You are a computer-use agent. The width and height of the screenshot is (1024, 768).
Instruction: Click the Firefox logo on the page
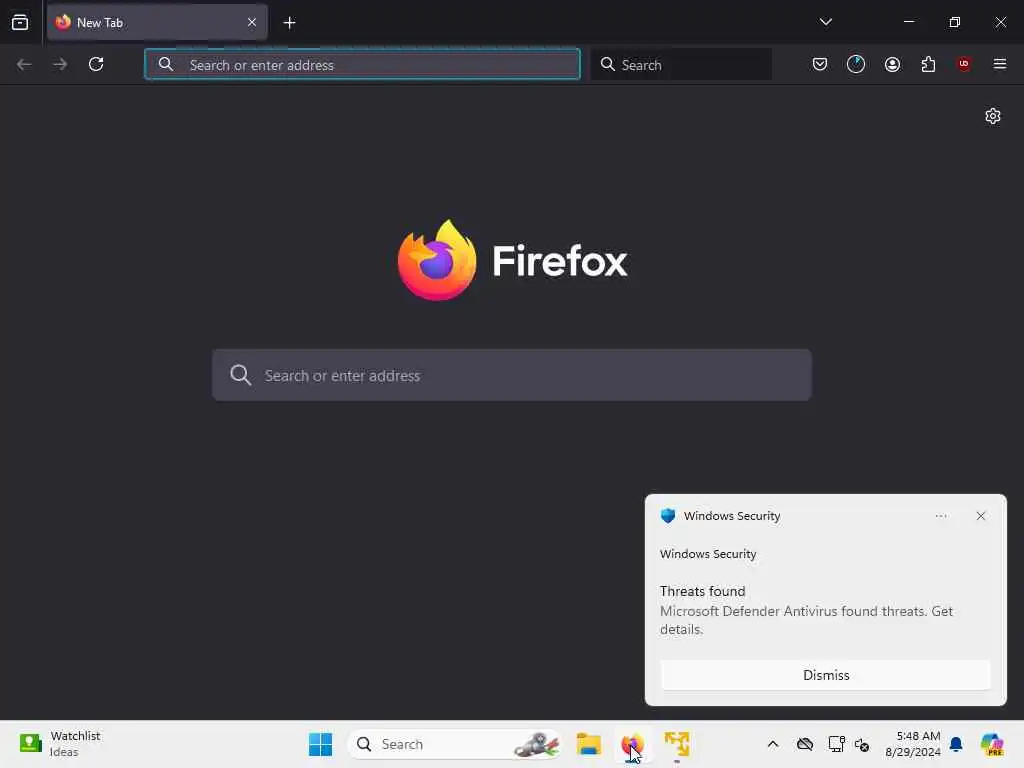coord(437,261)
